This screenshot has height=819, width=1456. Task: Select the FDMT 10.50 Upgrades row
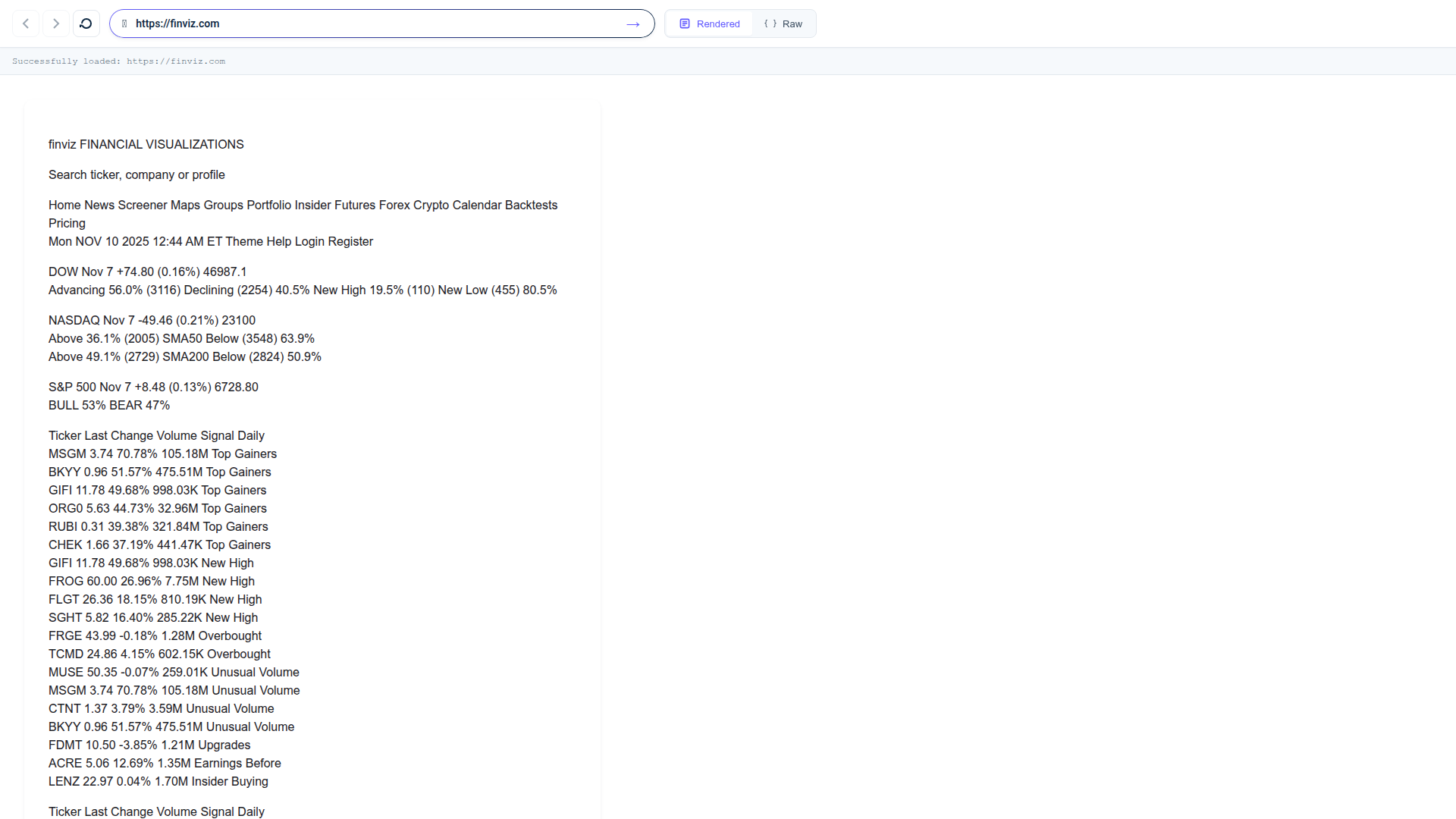click(x=149, y=745)
